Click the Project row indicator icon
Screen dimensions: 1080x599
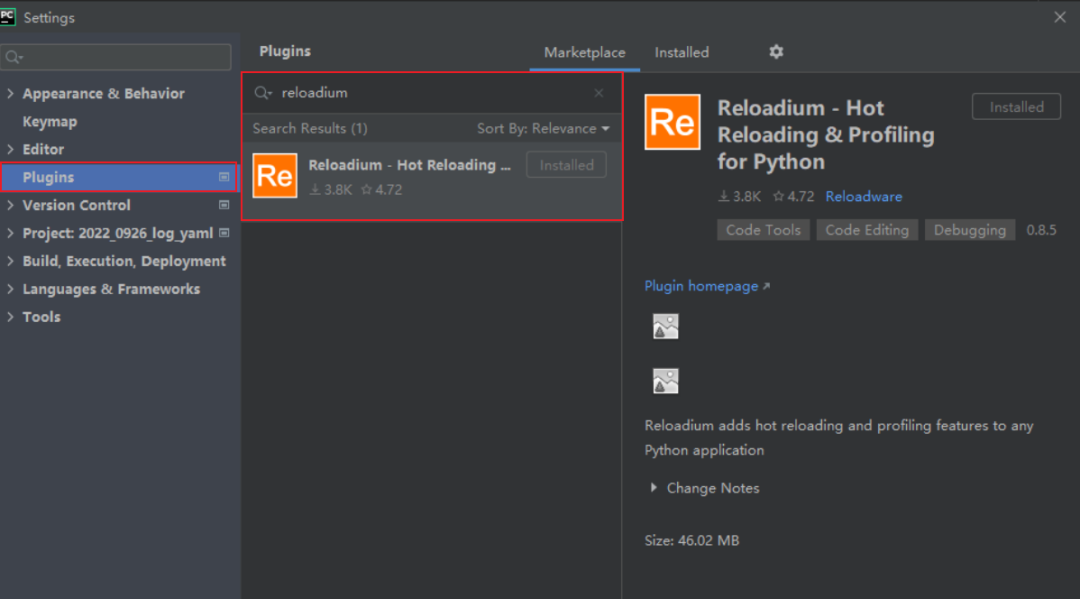(x=224, y=233)
